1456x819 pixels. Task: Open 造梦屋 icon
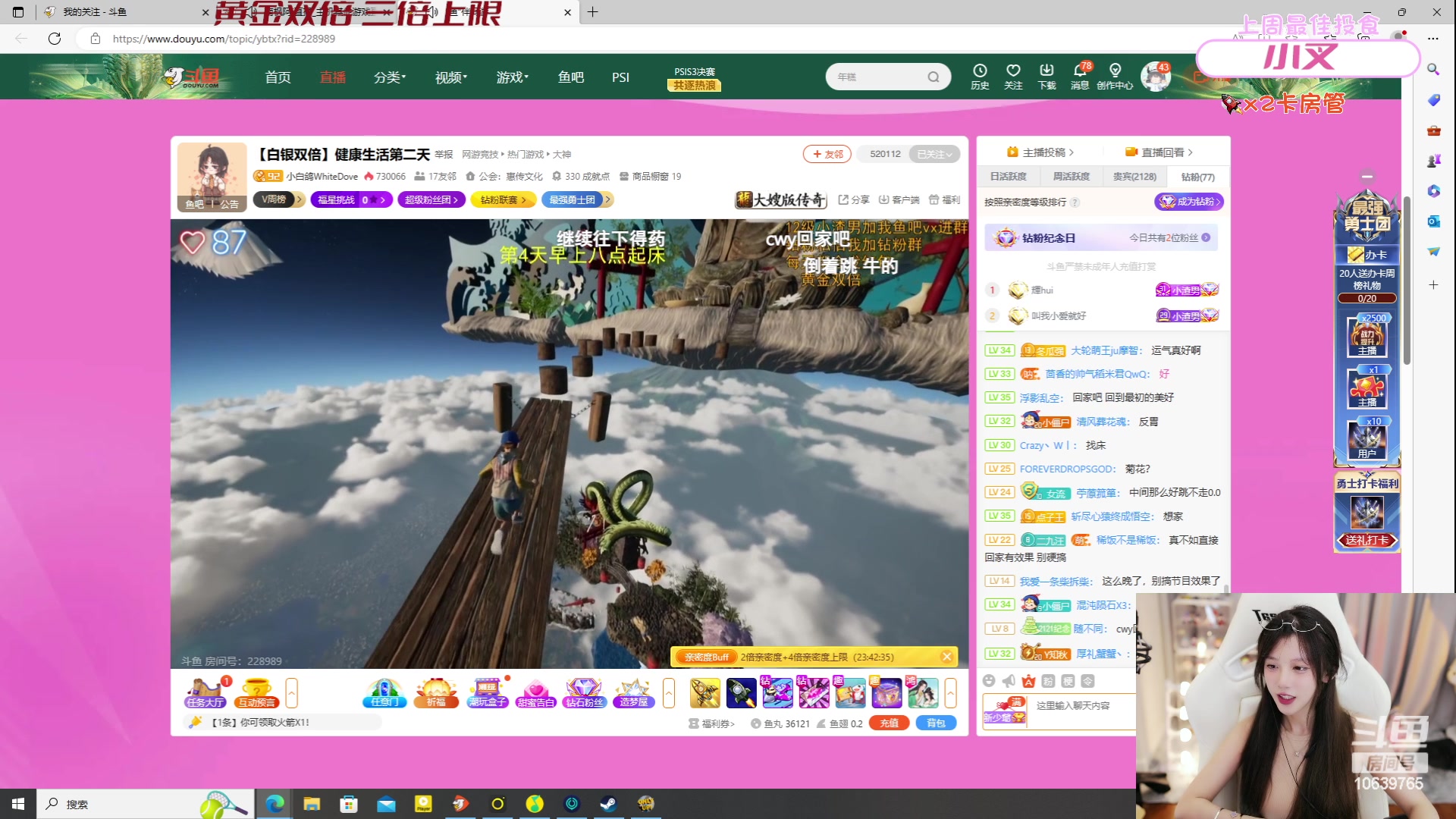pyautogui.click(x=634, y=693)
